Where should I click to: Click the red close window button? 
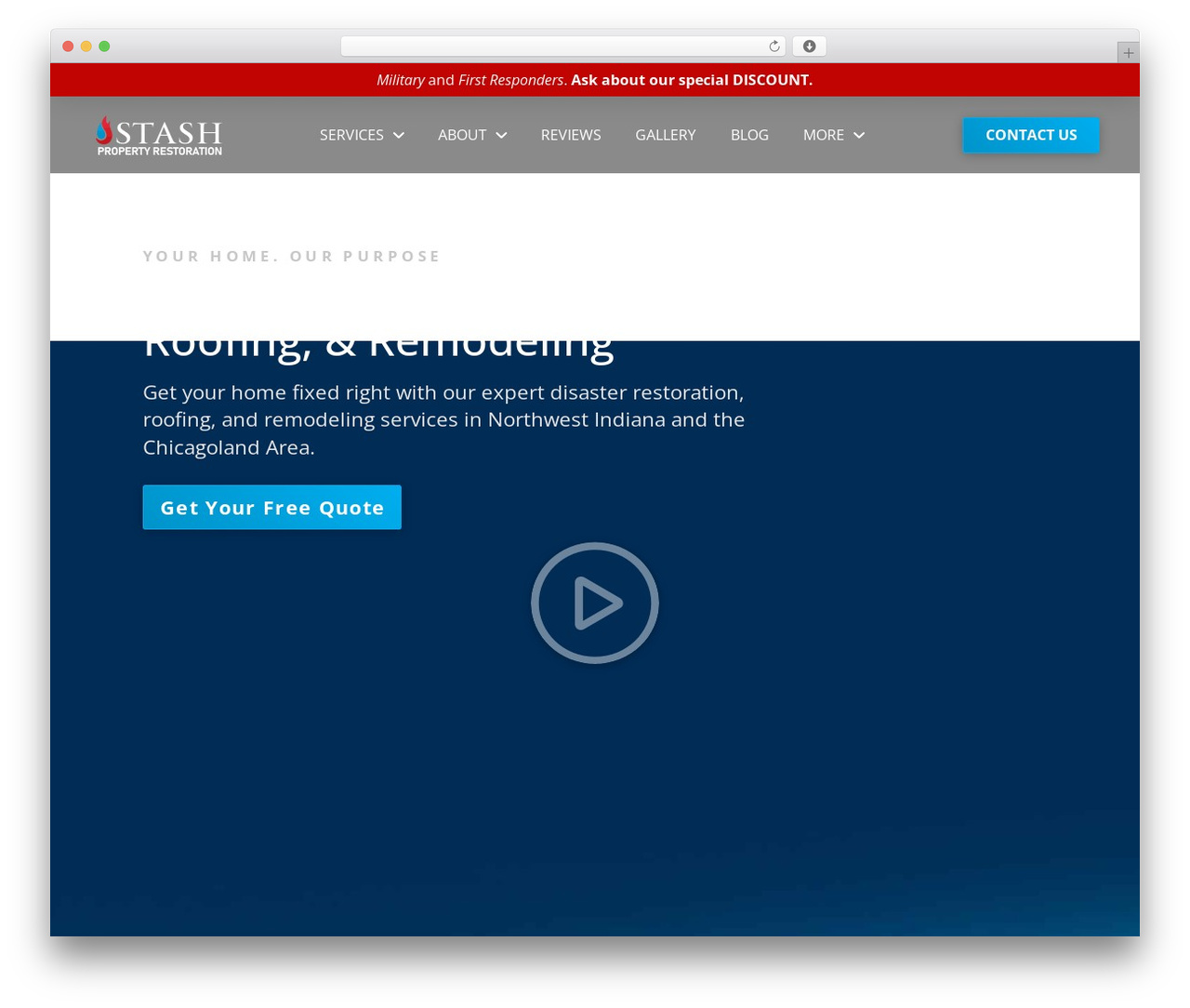tap(68, 46)
